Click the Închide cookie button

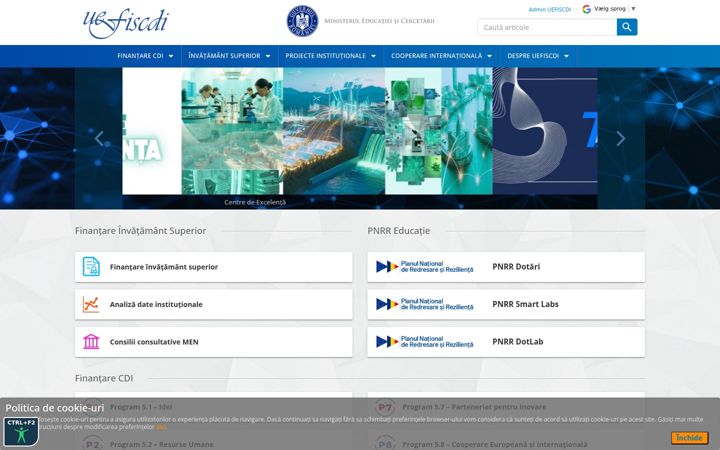(x=689, y=438)
